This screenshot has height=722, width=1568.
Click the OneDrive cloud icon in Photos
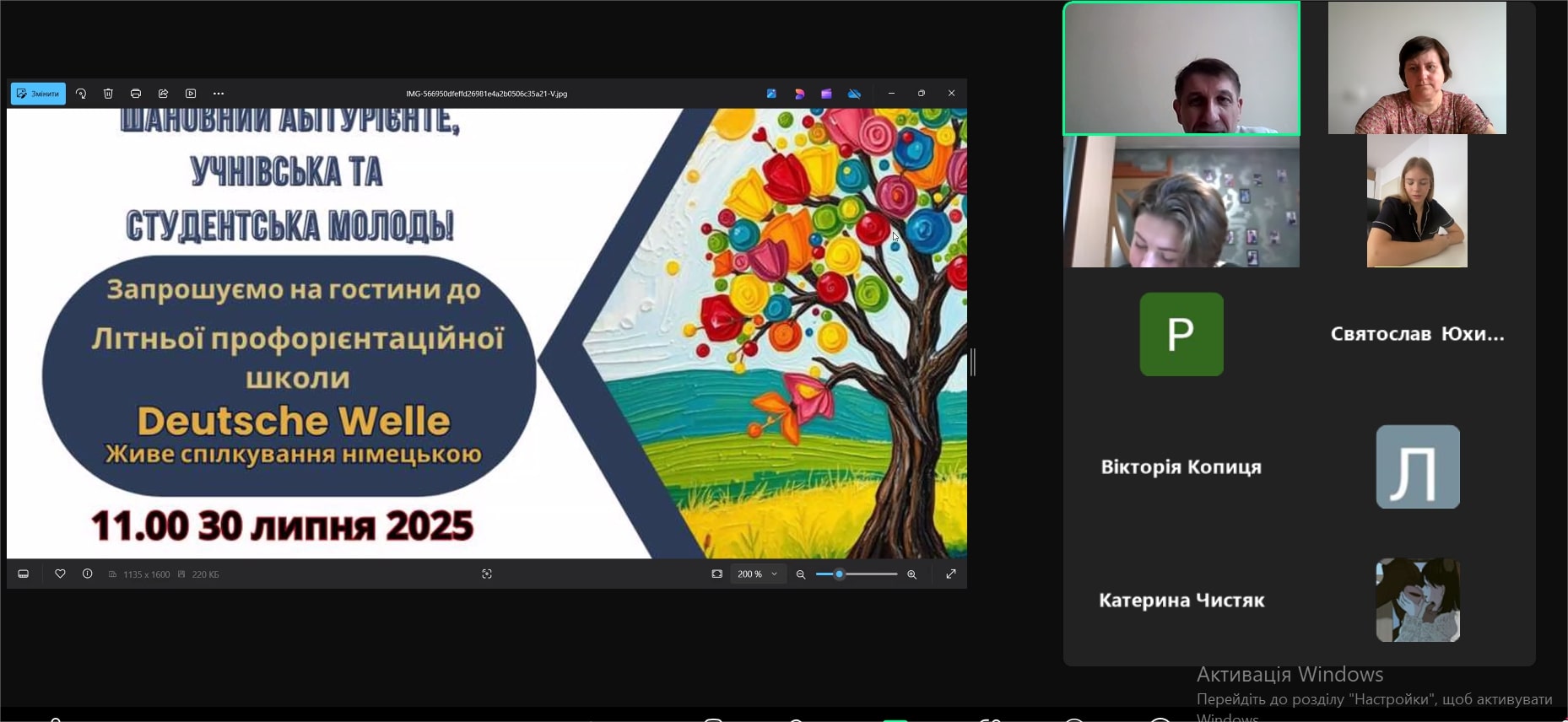tap(854, 94)
